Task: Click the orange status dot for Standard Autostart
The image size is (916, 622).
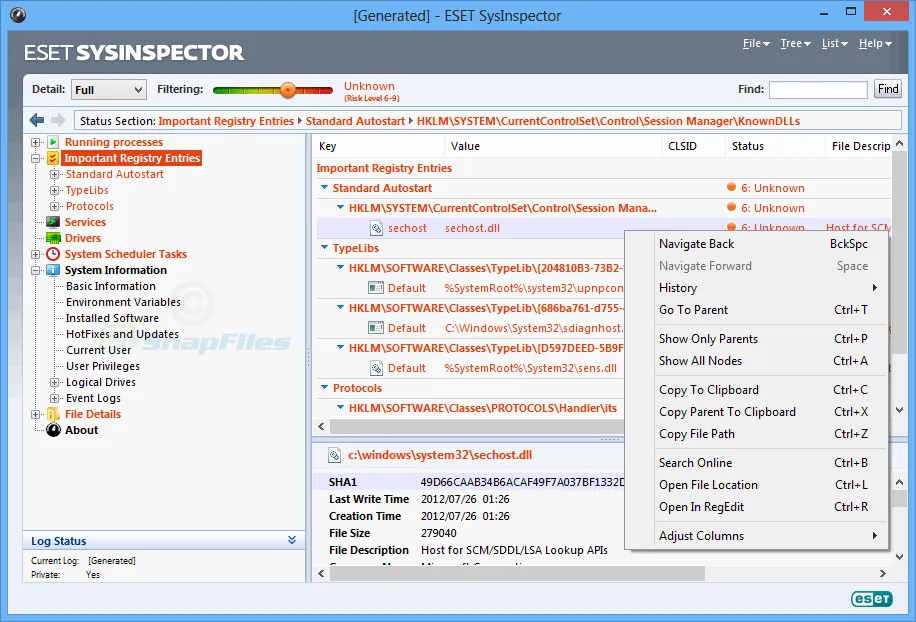Action: coord(731,187)
